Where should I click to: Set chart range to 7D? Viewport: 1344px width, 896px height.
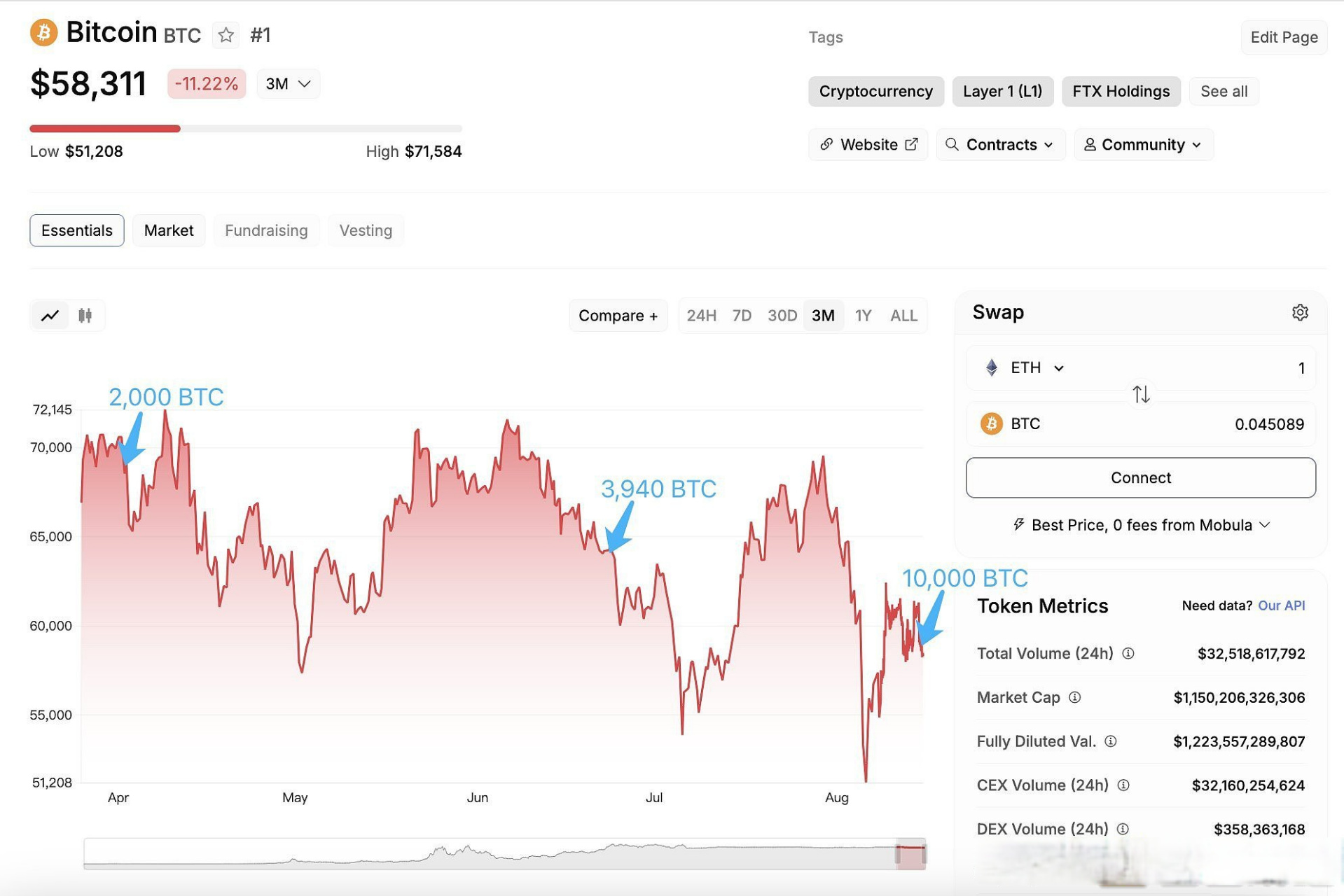(x=742, y=316)
